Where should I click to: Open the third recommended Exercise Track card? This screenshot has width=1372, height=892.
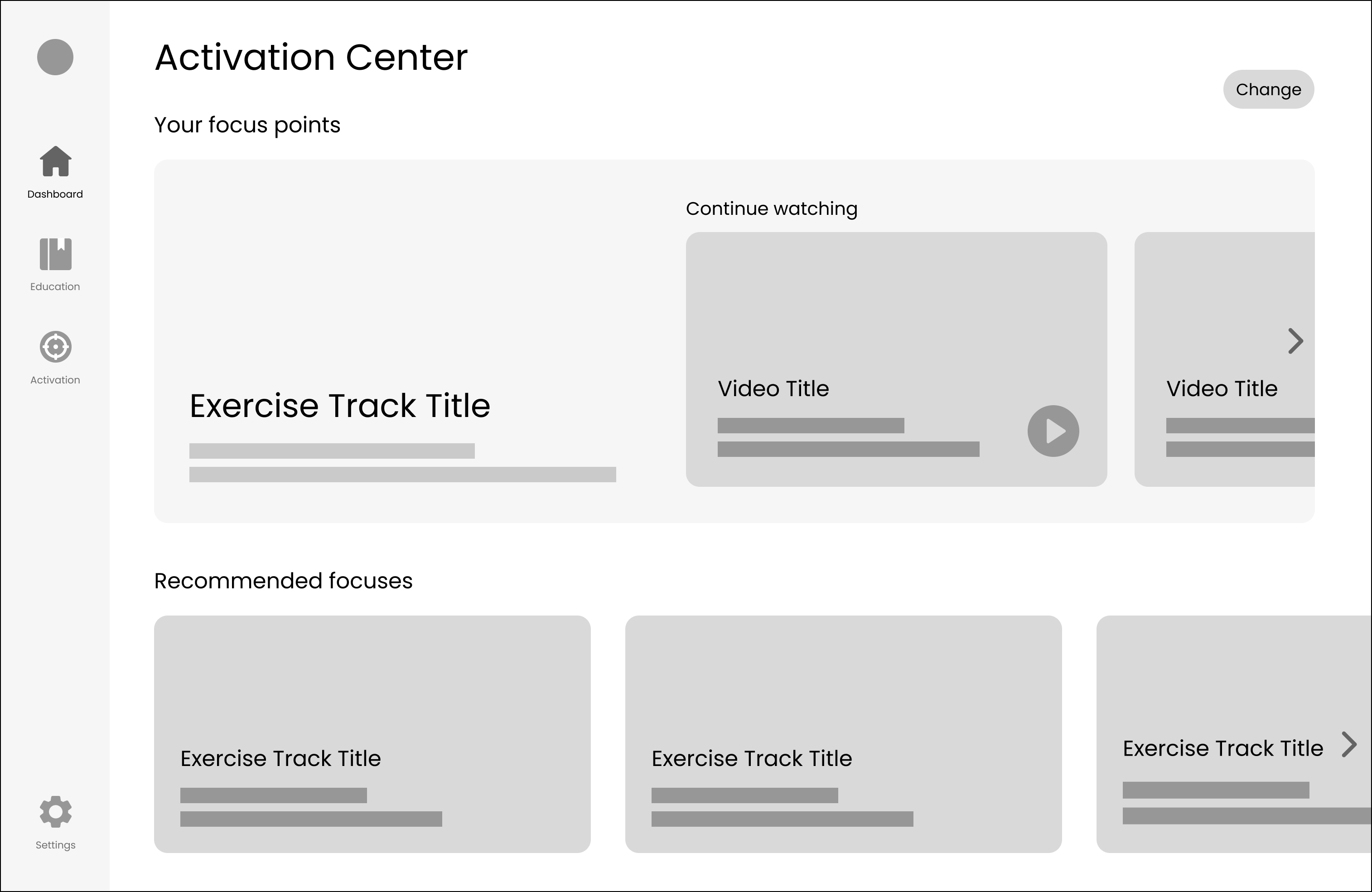click(1222, 692)
